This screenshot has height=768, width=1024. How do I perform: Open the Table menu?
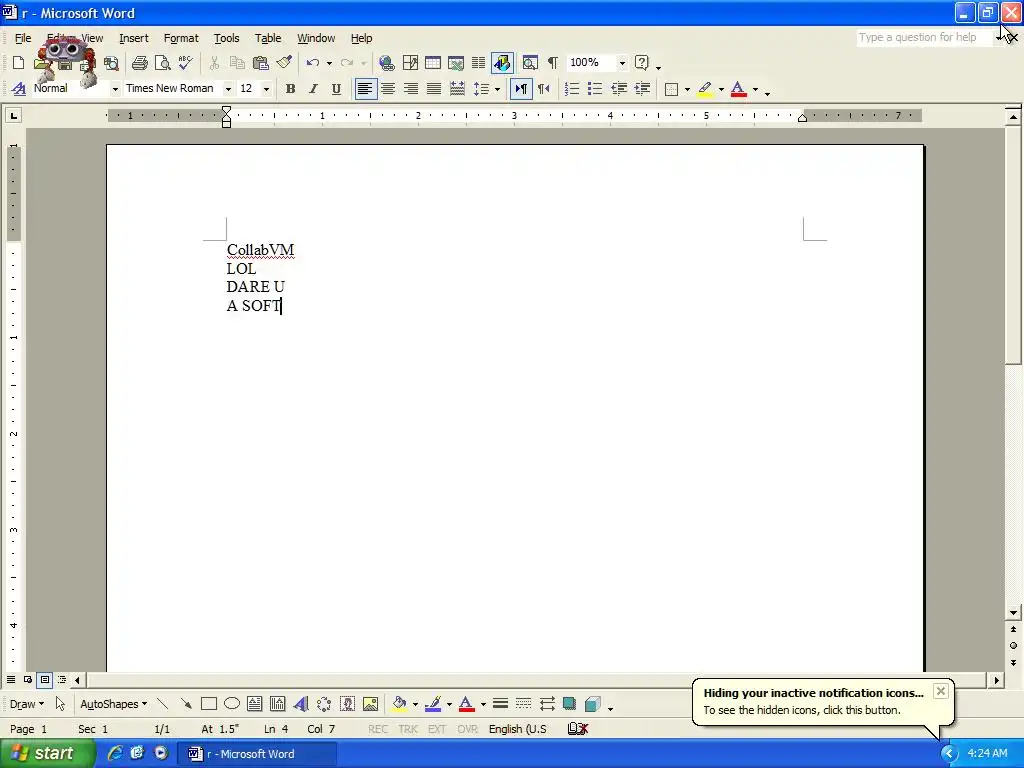[268, 38]
